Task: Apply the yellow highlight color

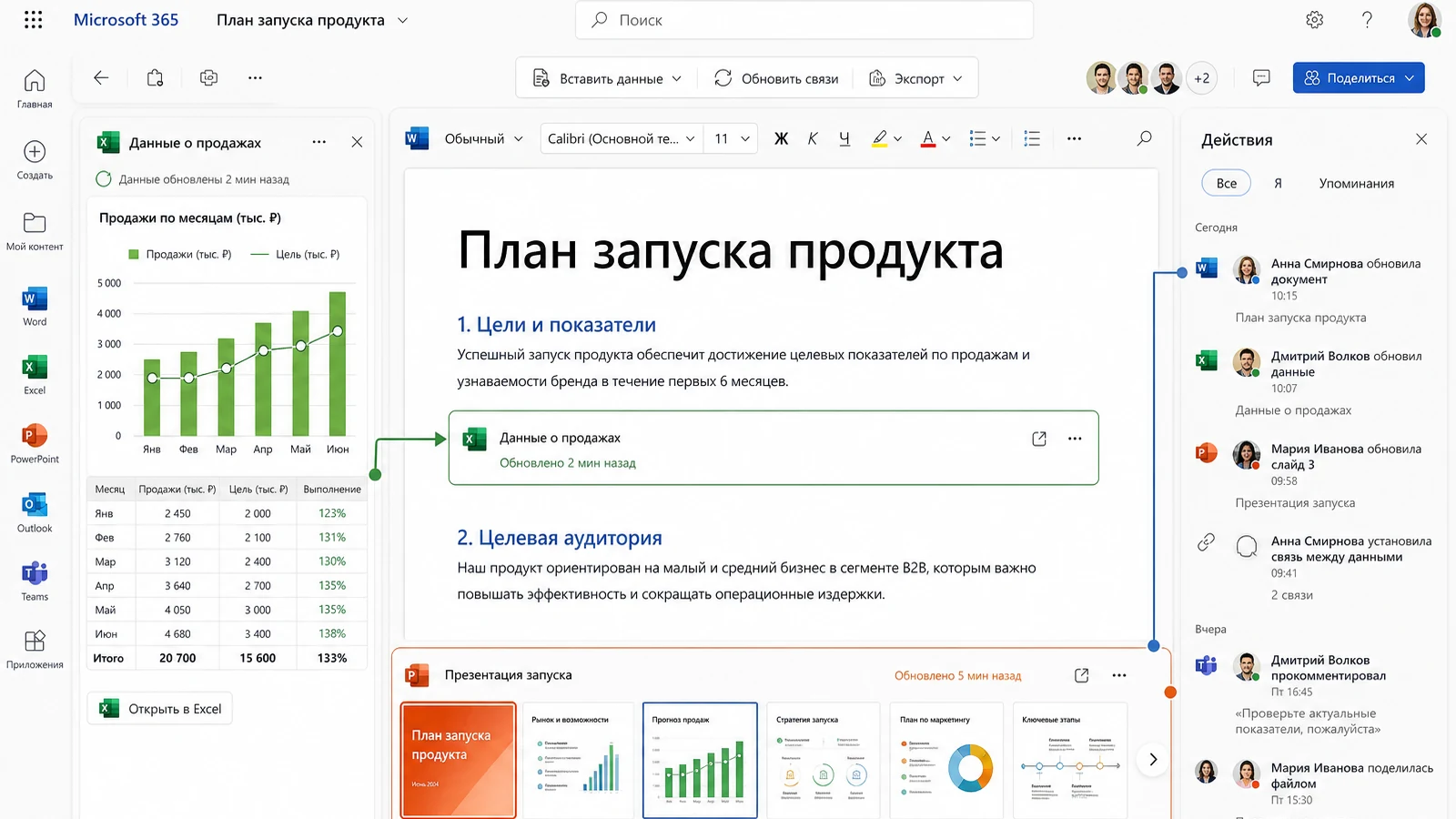Action: (879, 138)
